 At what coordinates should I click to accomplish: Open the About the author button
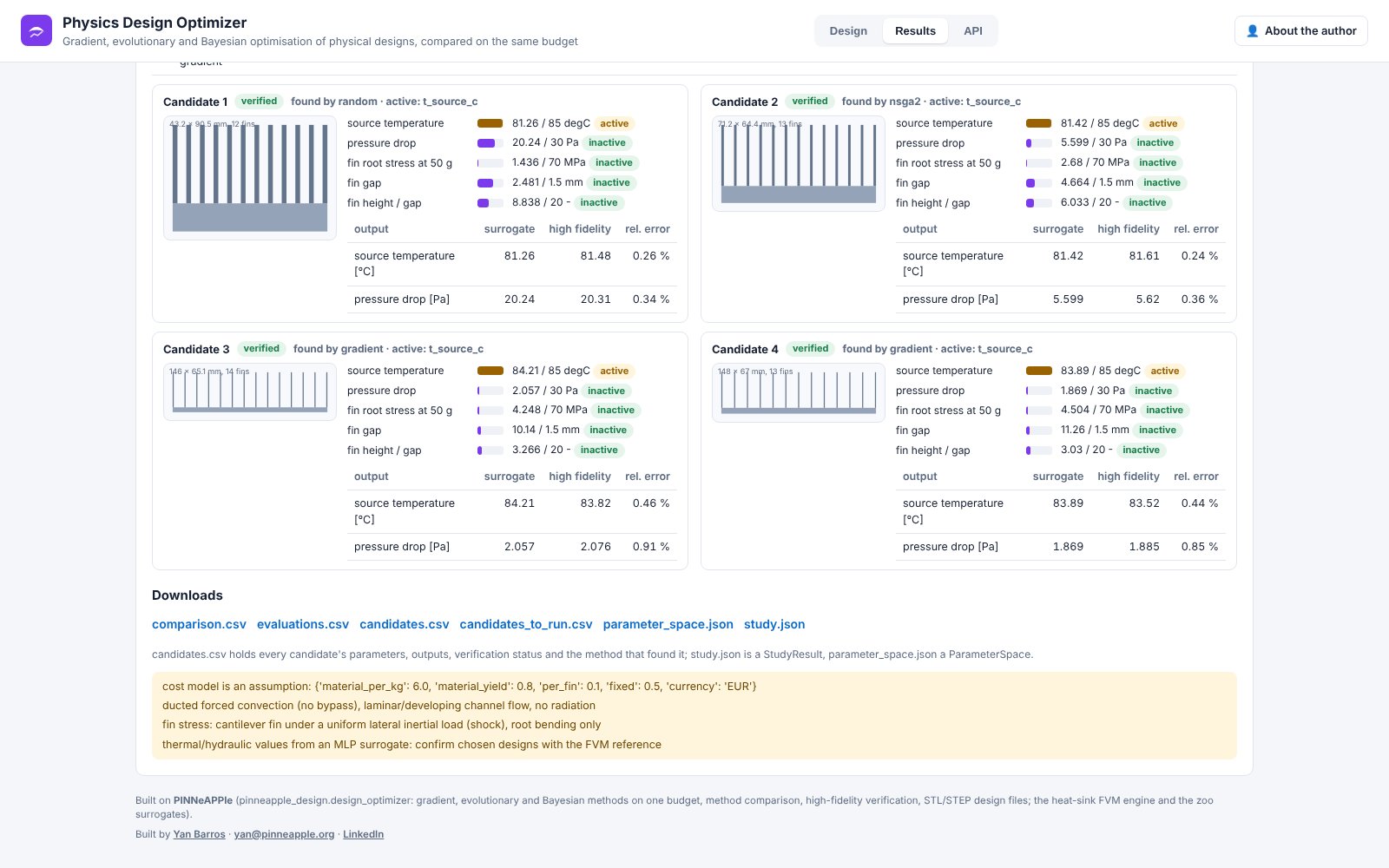click(1300, 31)
